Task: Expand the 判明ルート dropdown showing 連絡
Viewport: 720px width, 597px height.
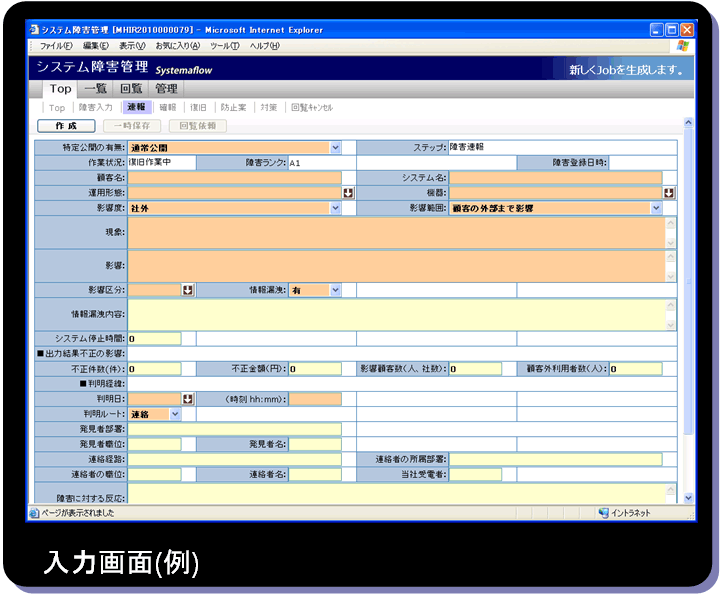Action: pos(175,414)
